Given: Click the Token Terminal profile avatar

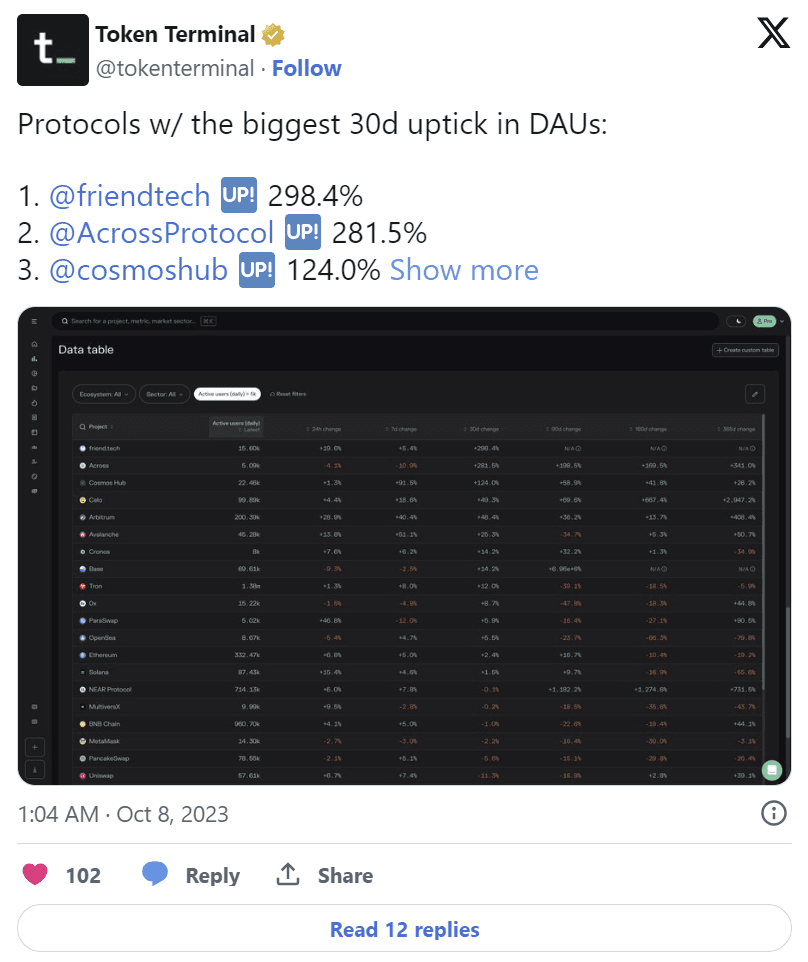Looking at the screenshot, I should (50, 50).
